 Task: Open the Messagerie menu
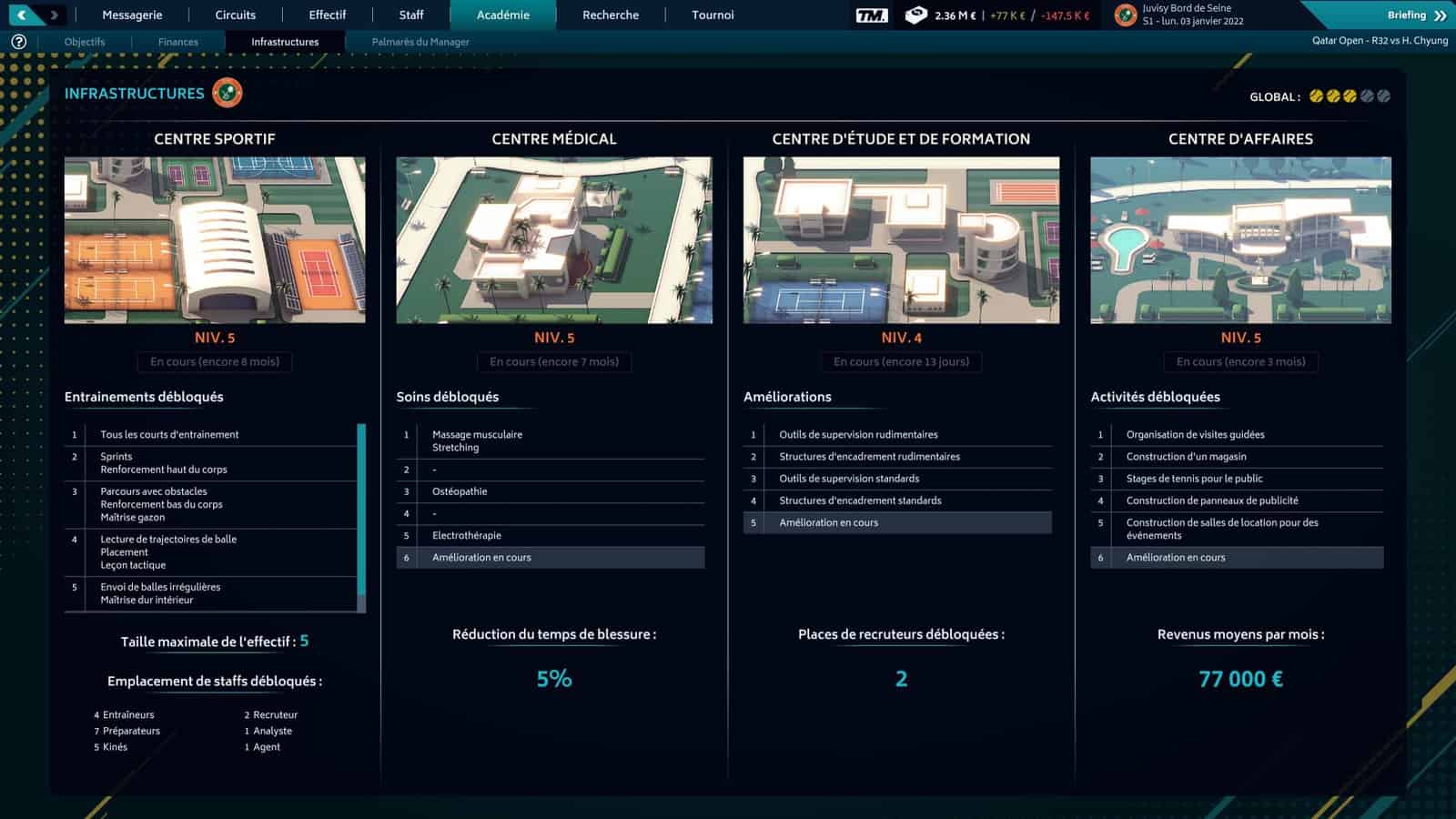click(132, 15)
